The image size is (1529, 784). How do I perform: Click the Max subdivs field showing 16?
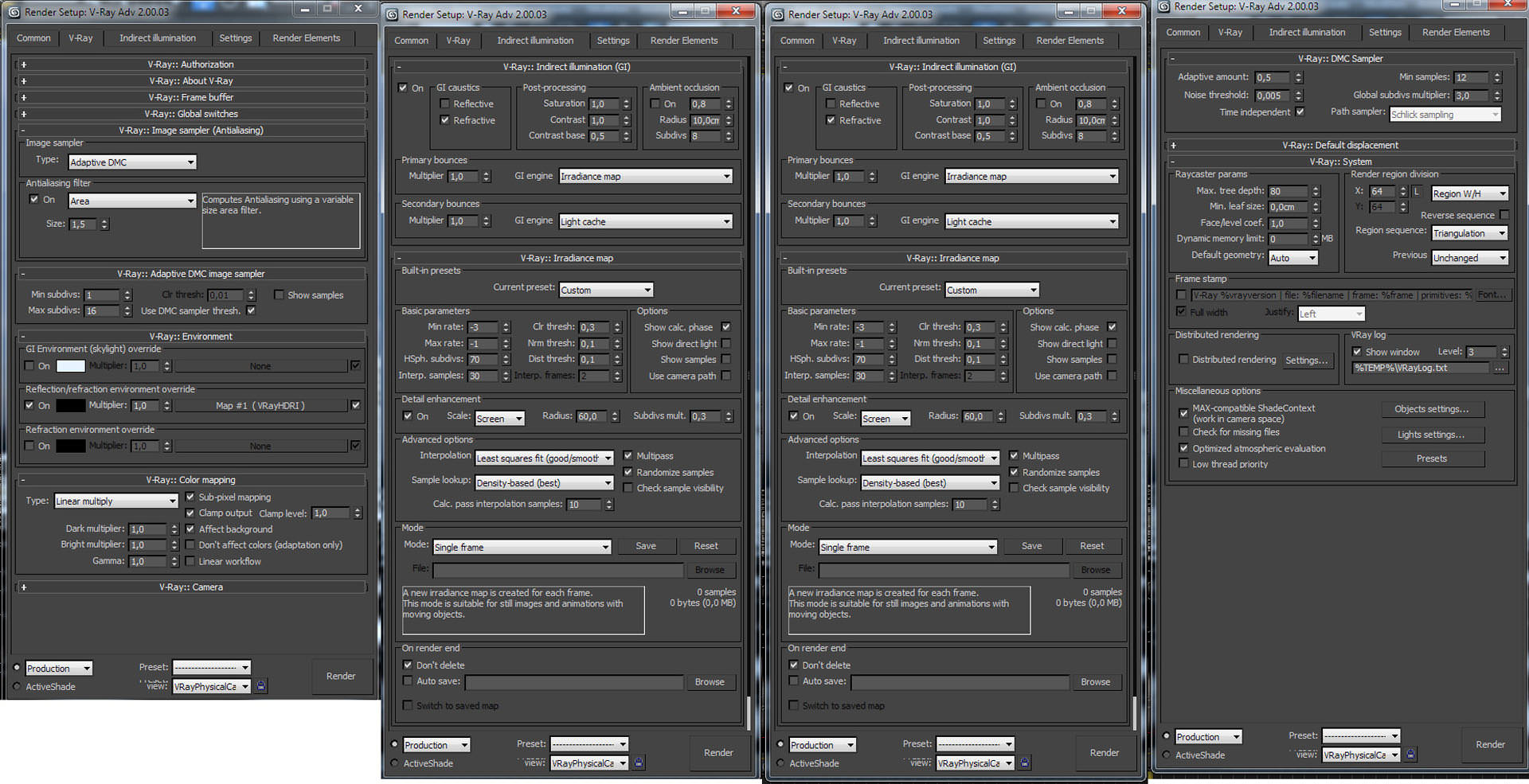point(103,311)
